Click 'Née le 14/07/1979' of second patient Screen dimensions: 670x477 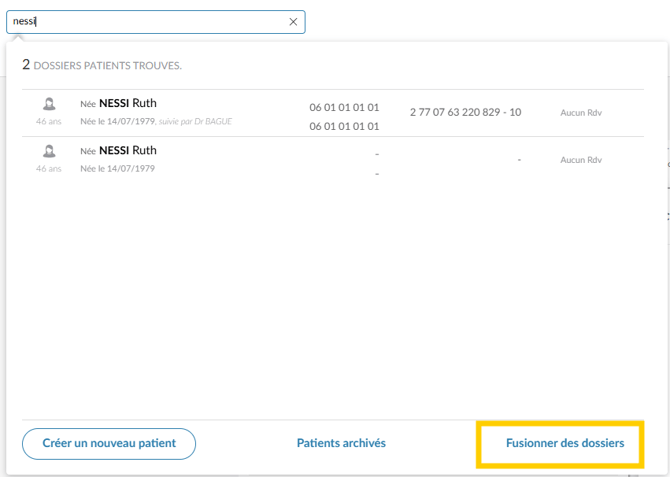[118, 168]
